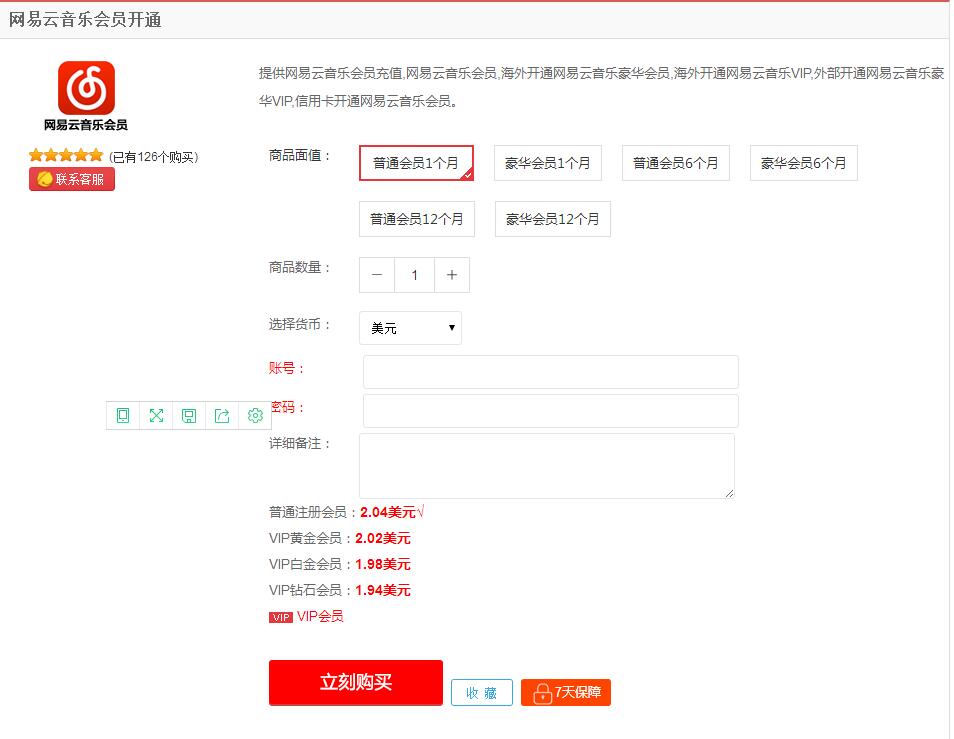The image size is (954, 739).
Task: Click the 收藏 favorite button
Action: pyautogui.click(x=482, y=693)
